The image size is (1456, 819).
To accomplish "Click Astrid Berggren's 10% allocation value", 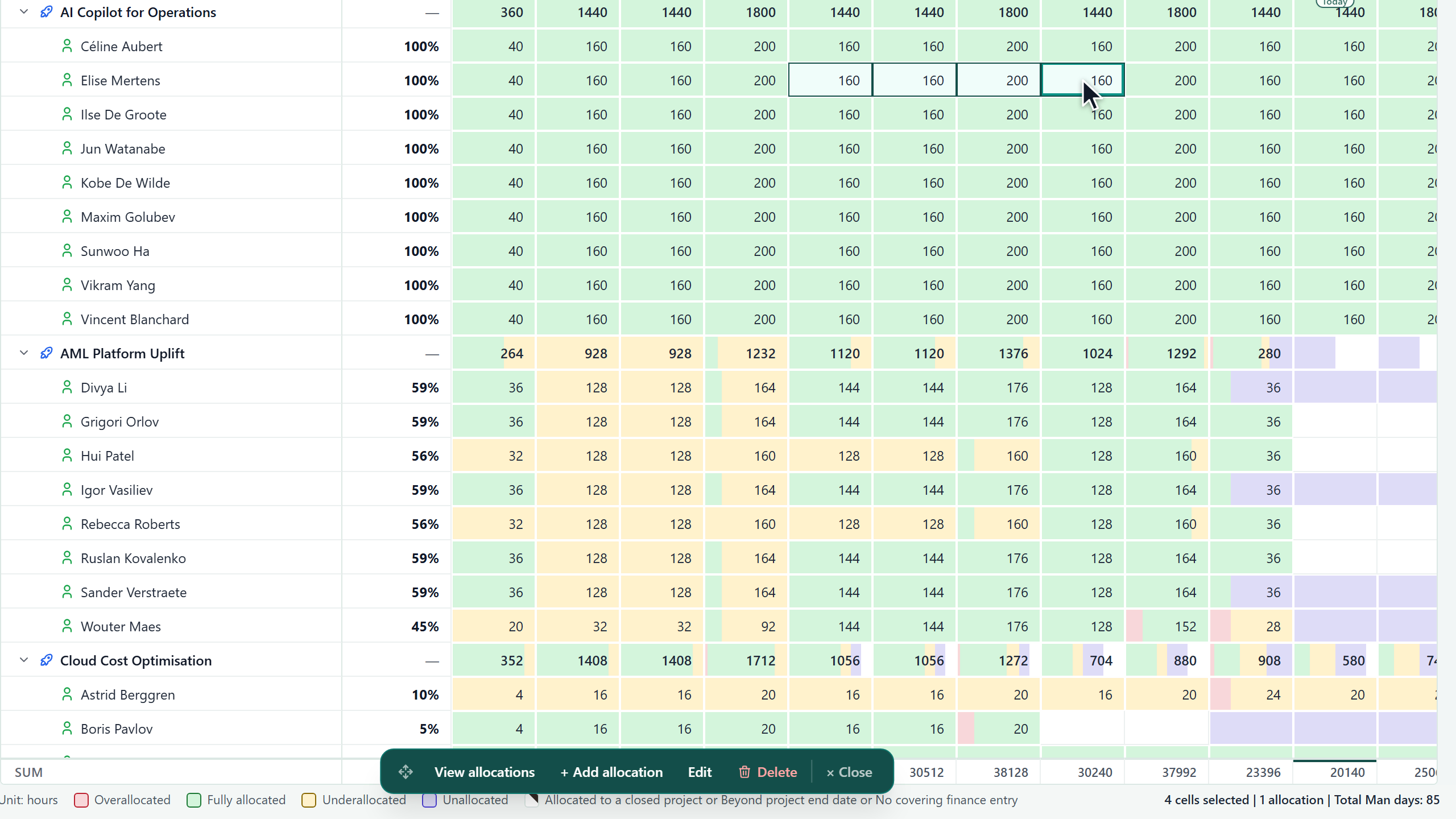I will [x=425, y=694].
